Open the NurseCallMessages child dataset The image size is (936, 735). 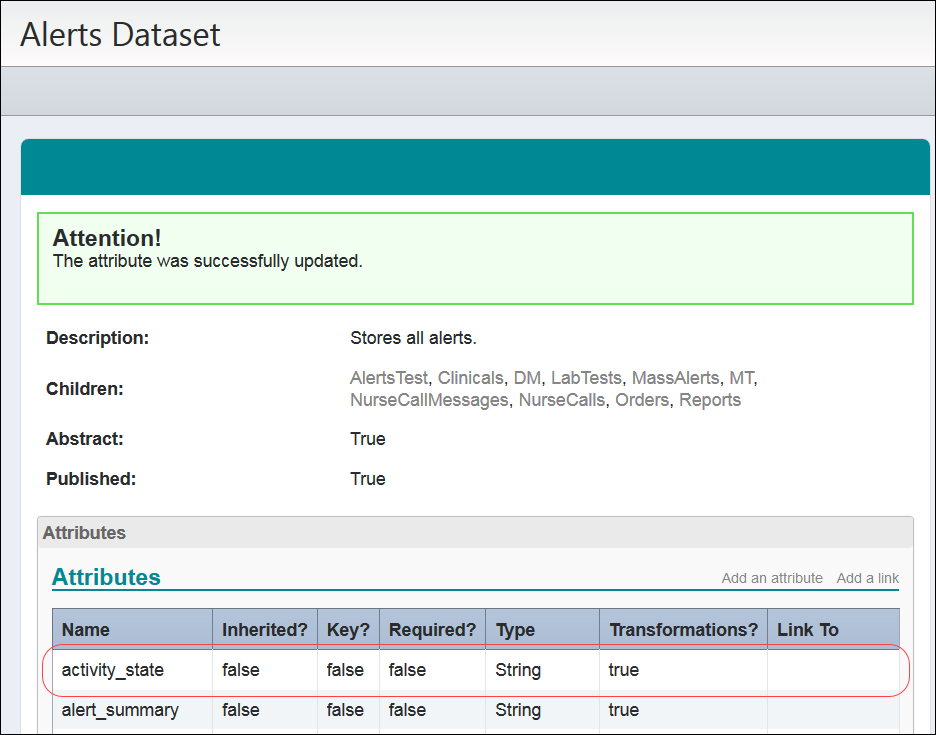click(430, 399)
